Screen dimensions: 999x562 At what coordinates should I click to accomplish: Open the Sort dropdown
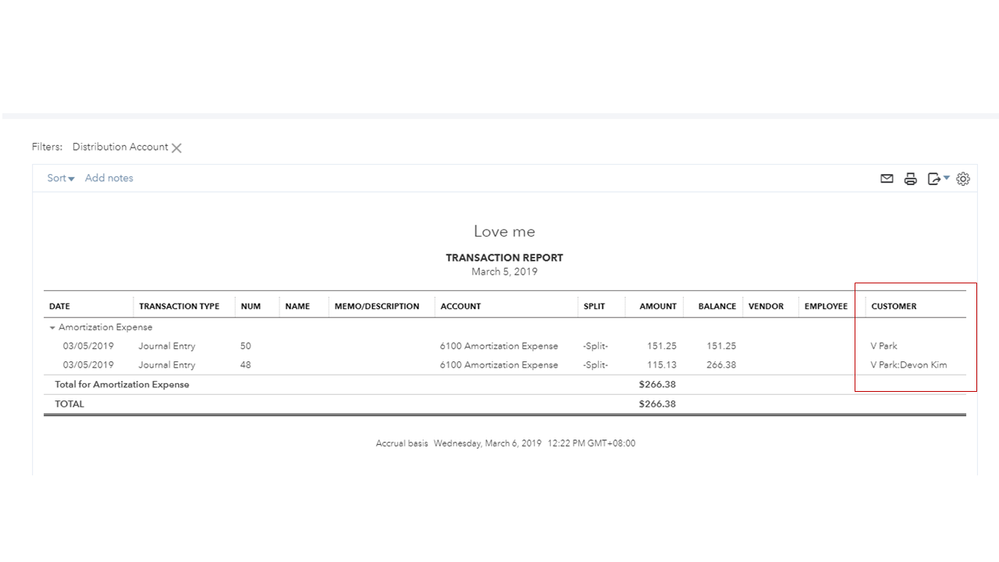coord(61,178)
